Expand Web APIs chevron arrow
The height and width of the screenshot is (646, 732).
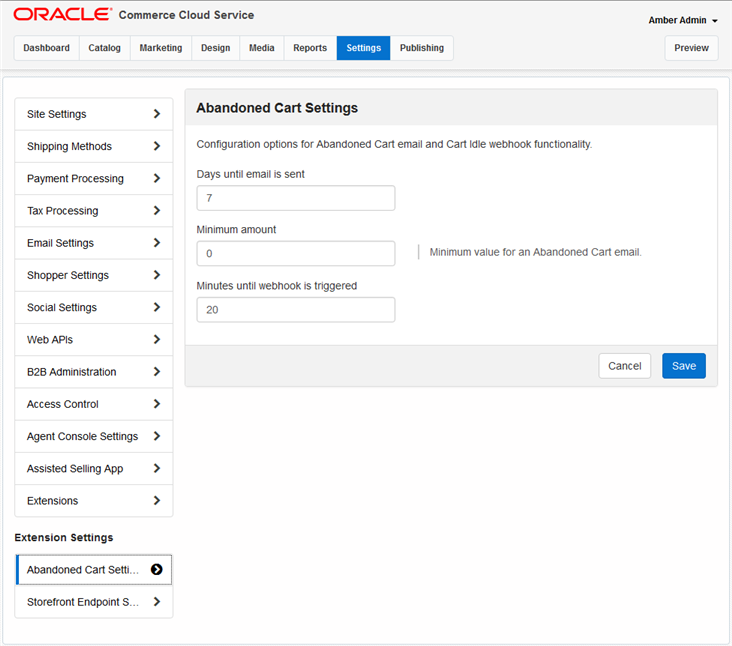click(x=157, y=339)
